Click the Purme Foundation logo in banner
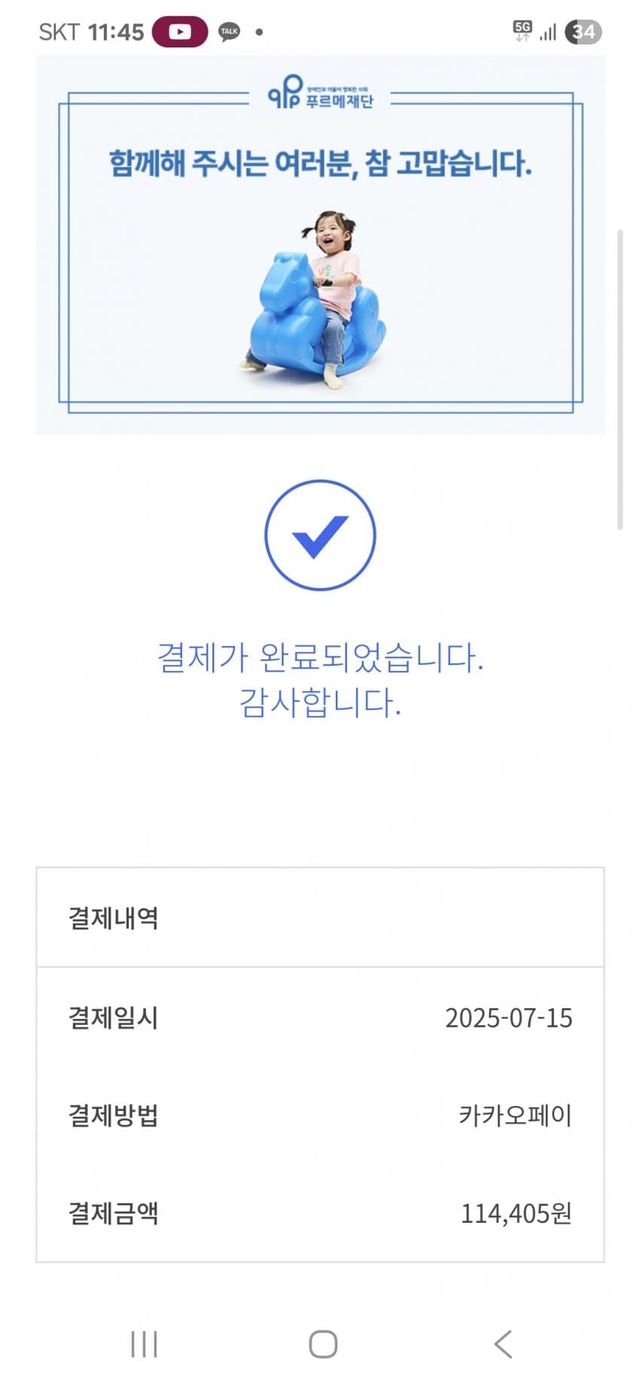The image size is (640, 1387). coord(320,97)
